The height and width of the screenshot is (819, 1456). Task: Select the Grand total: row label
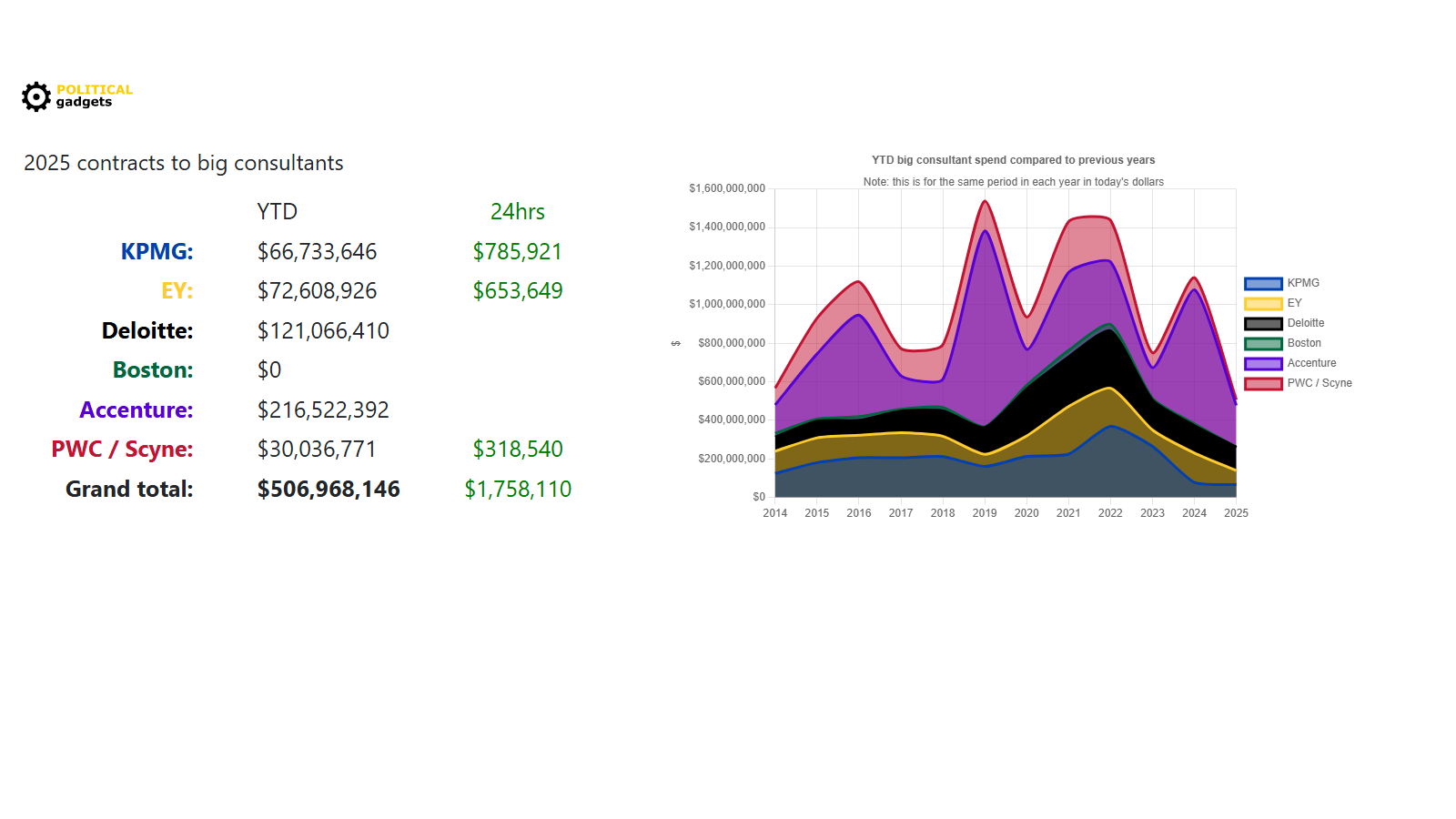pyautogui.click(x=129, y=489)
